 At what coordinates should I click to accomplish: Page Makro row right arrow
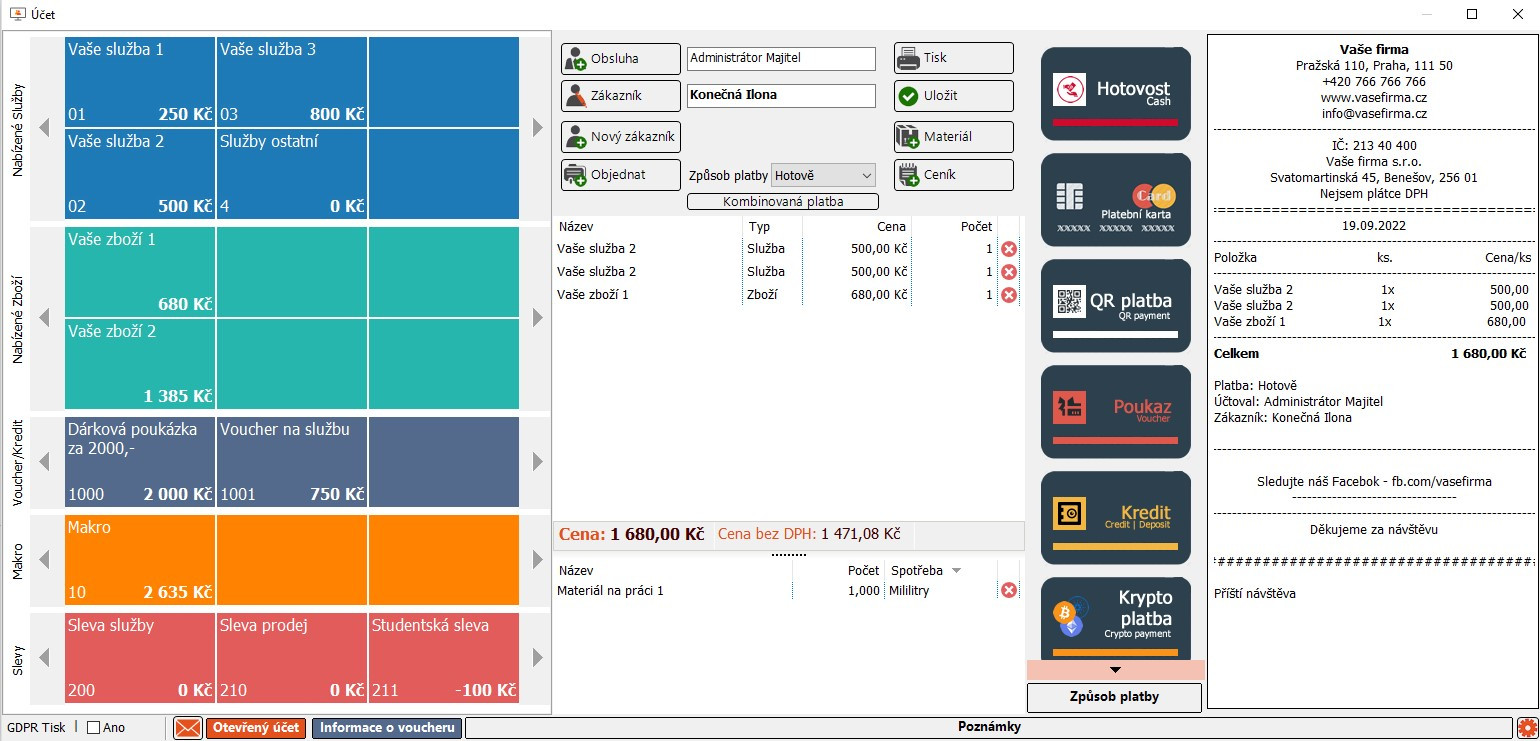[x=537, y=560]
